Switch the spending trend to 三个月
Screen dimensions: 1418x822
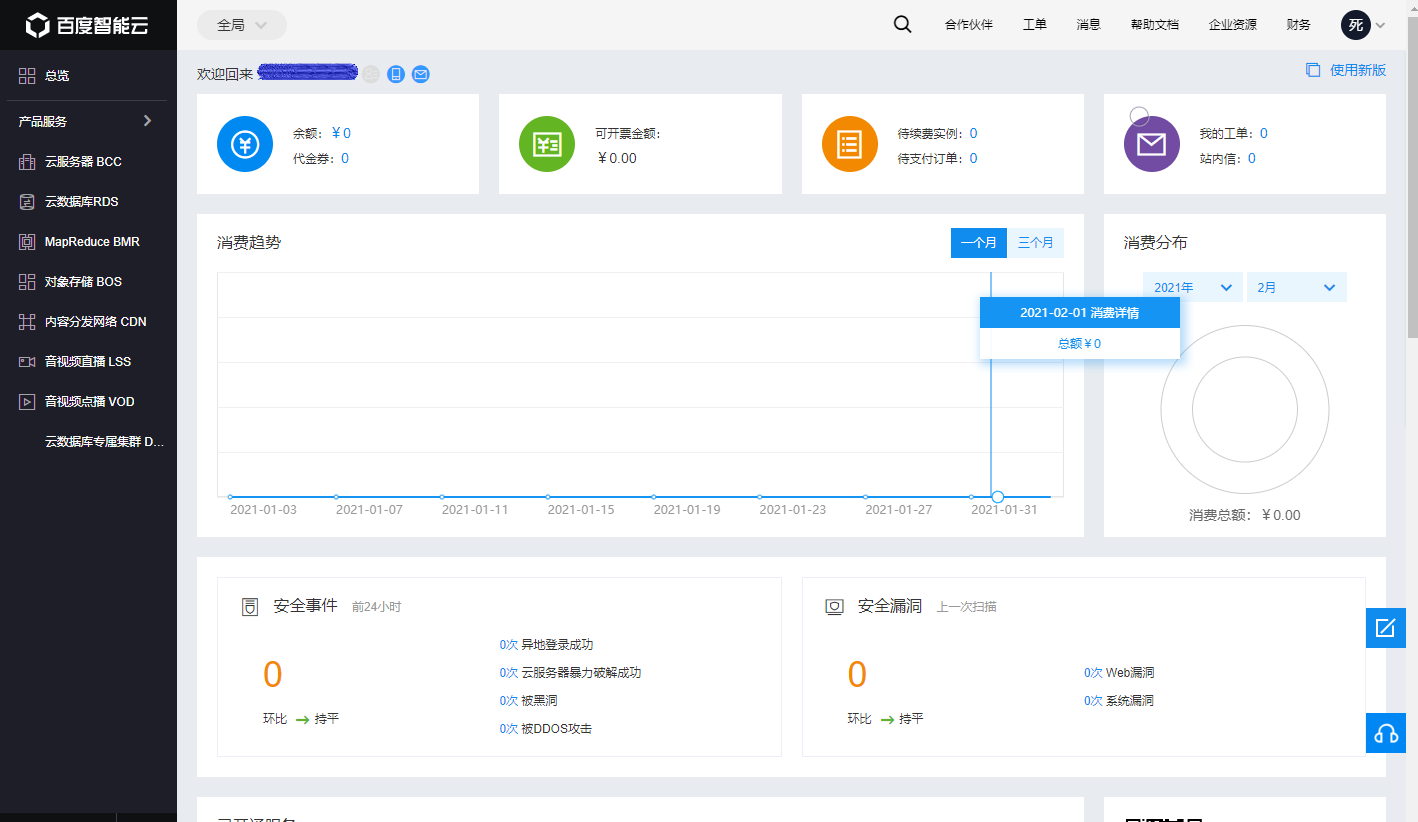(x=1036, y=243)
